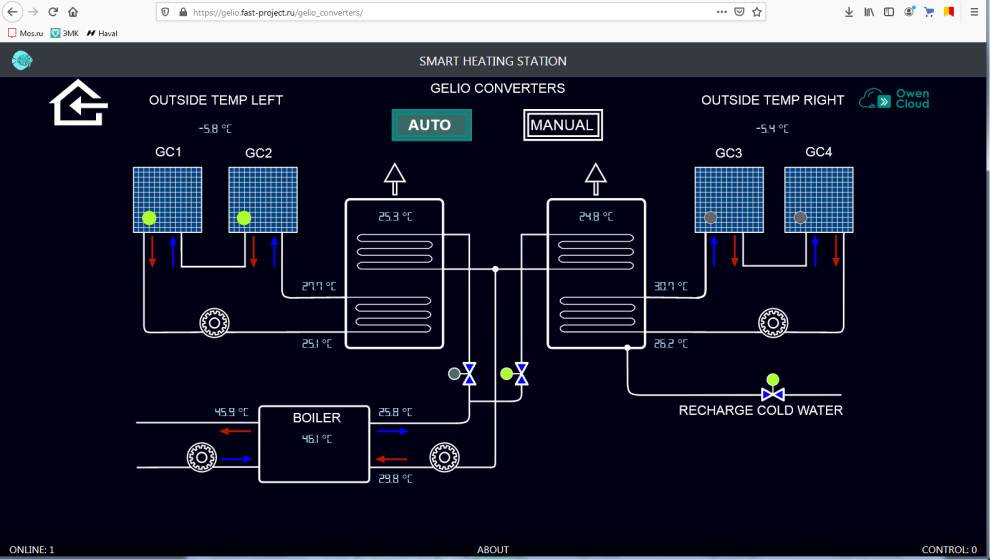The height and width of the screenshot is (560, 990).
Task: Open the Firefox hamburger menu
Action: (x=974, y=12)
